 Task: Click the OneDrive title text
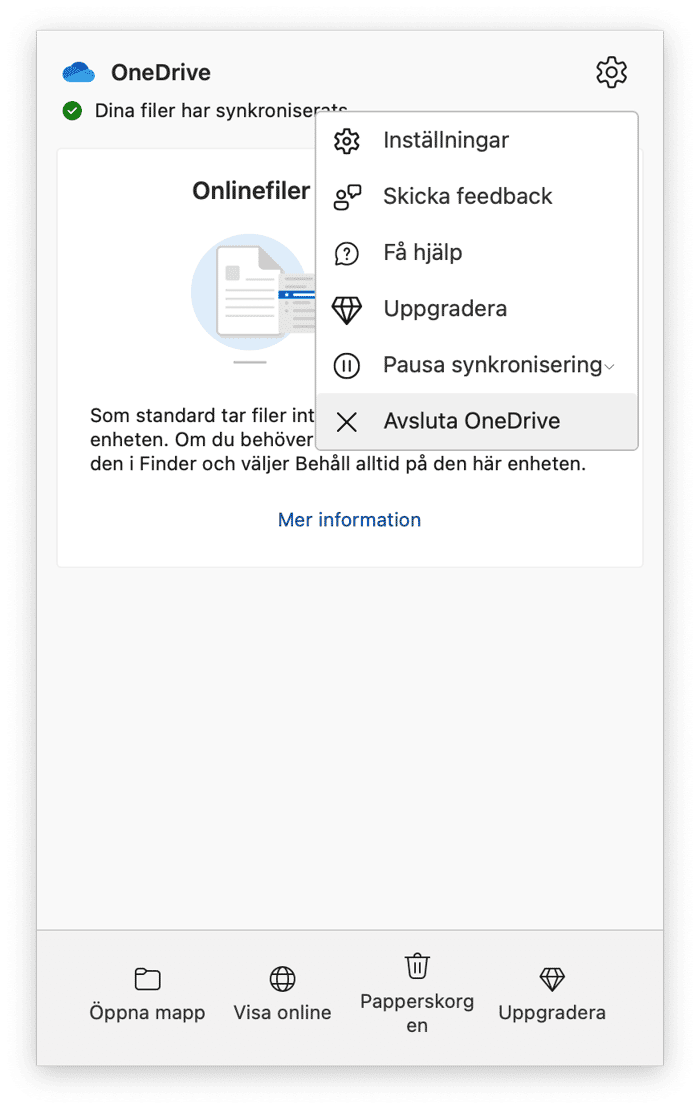pos(161,72)
